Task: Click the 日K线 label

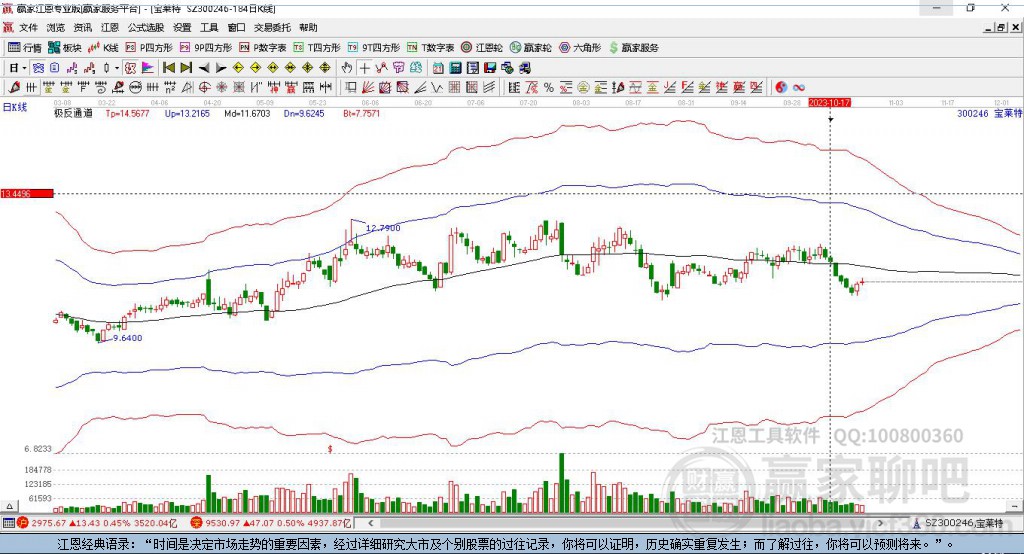Action: pyautogui.click(x=15, y=107)
